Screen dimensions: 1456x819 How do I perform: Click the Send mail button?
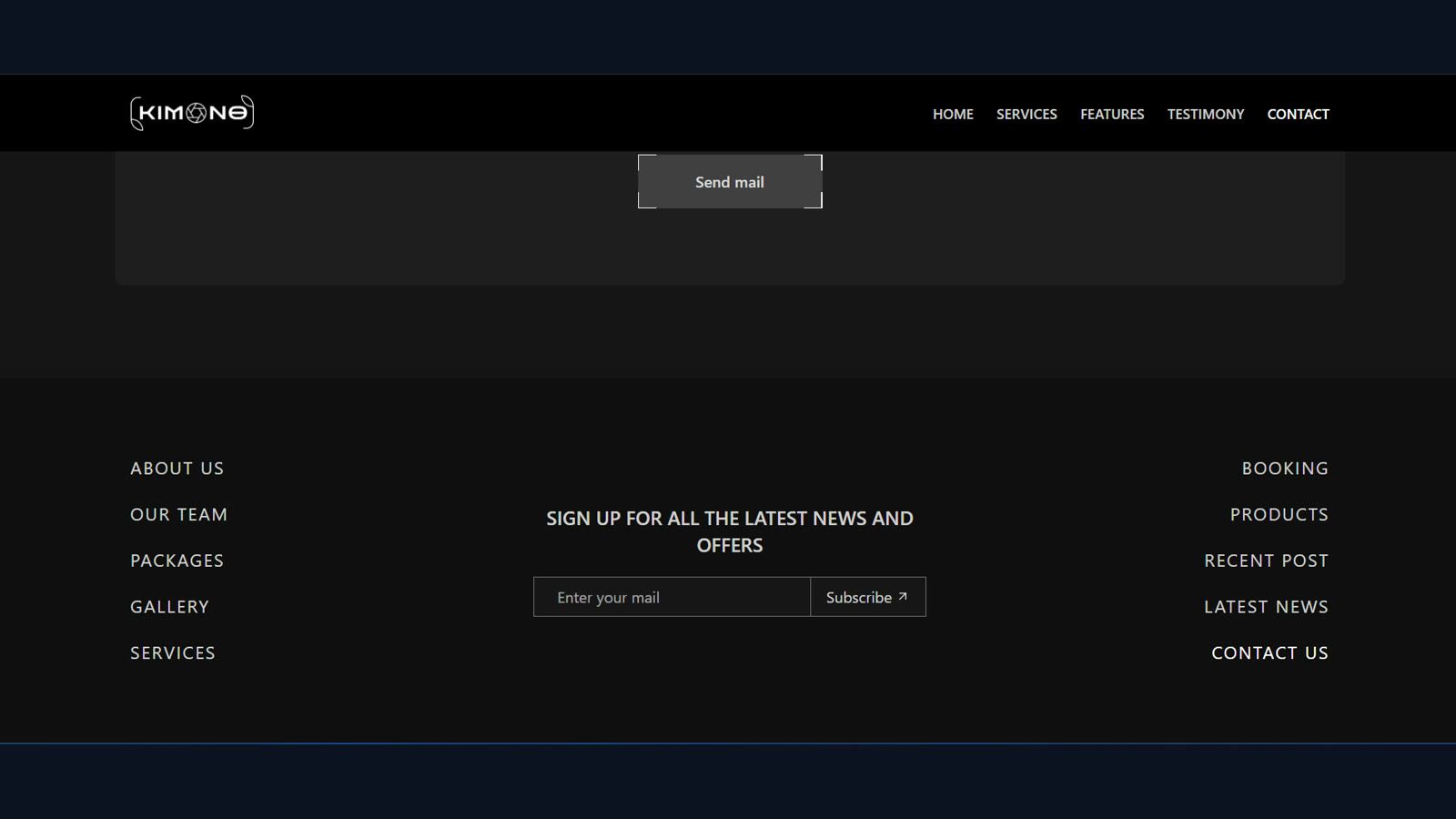(x=730, y=181)
